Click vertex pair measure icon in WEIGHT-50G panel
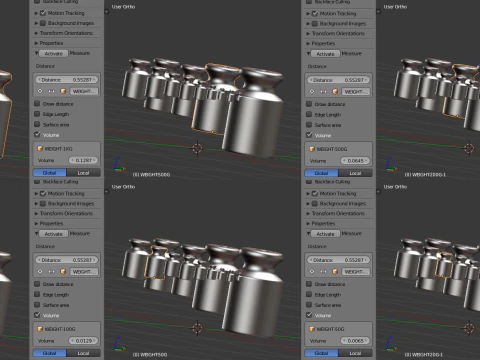 coord(323,271)
